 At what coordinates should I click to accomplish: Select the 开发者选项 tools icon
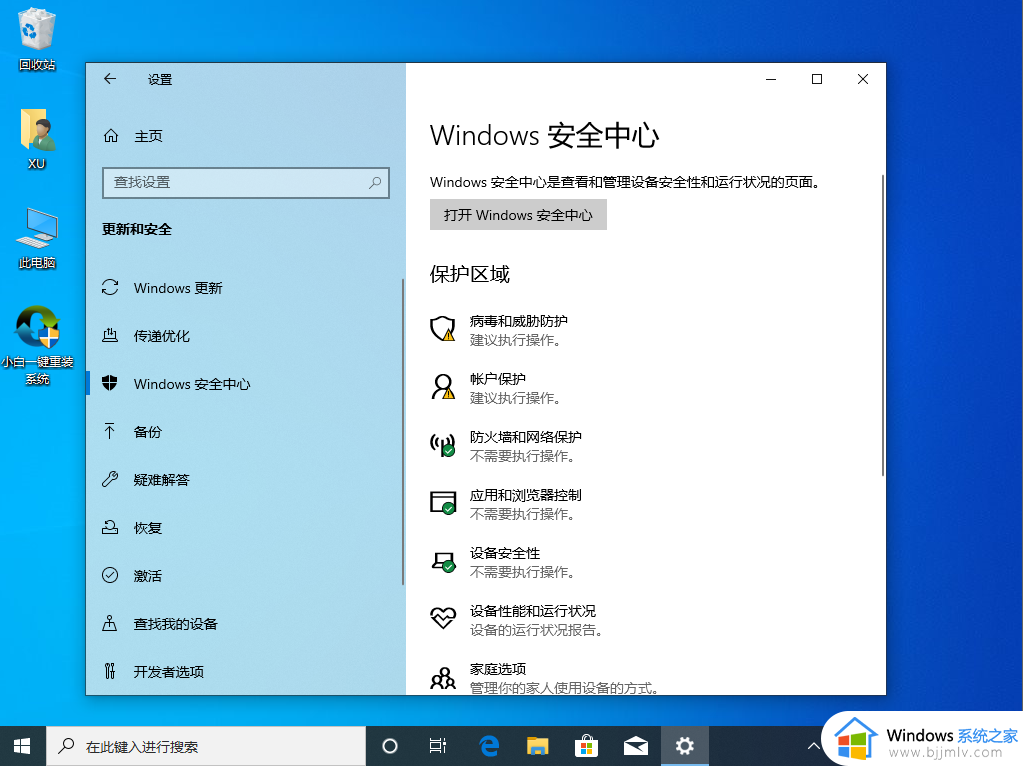(110, 671)
